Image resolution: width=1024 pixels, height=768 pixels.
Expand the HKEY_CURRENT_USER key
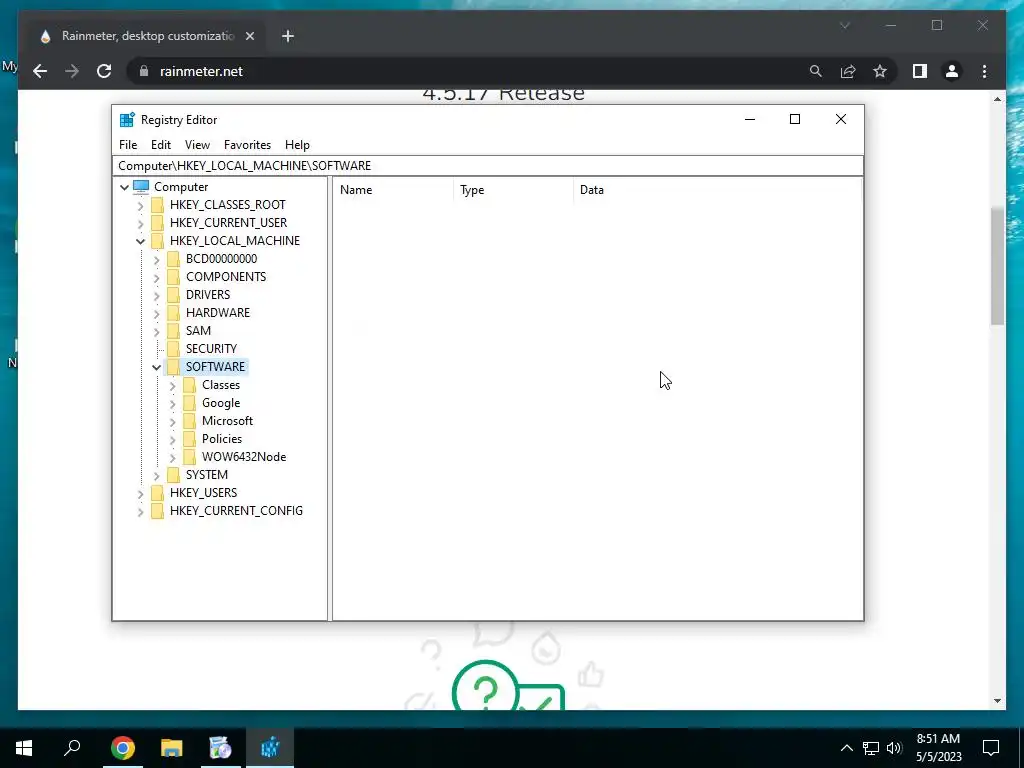click(140, 223)
